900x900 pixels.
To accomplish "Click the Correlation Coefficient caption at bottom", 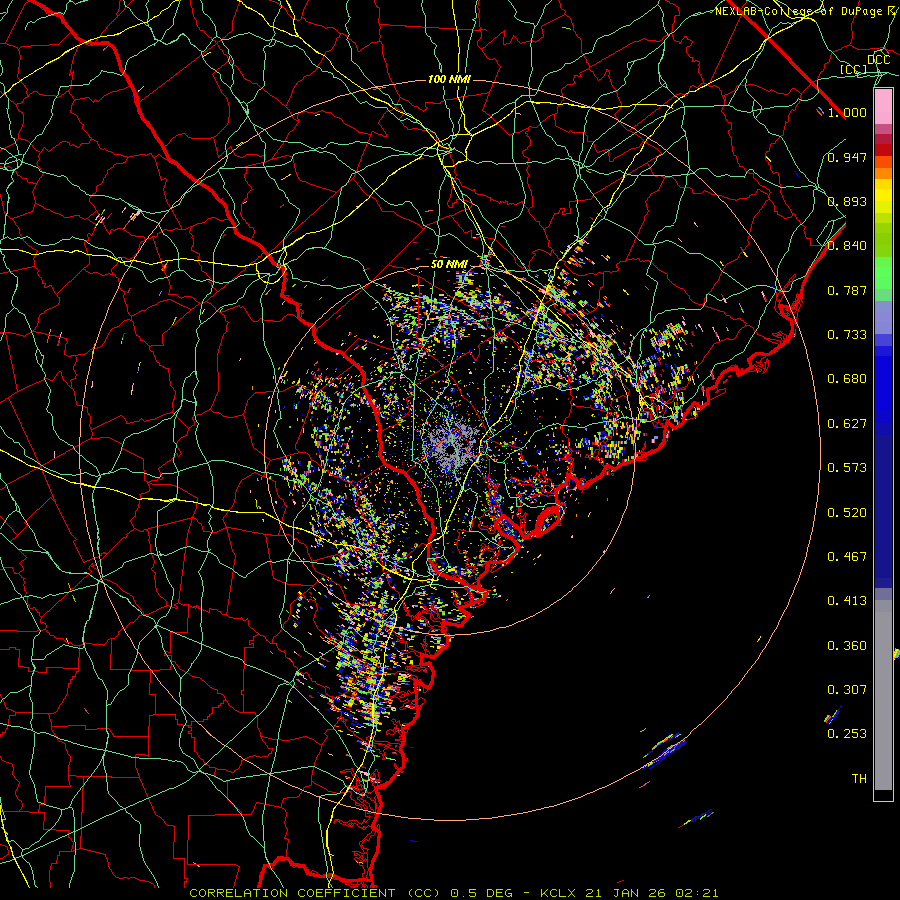I will coord(453,893).
